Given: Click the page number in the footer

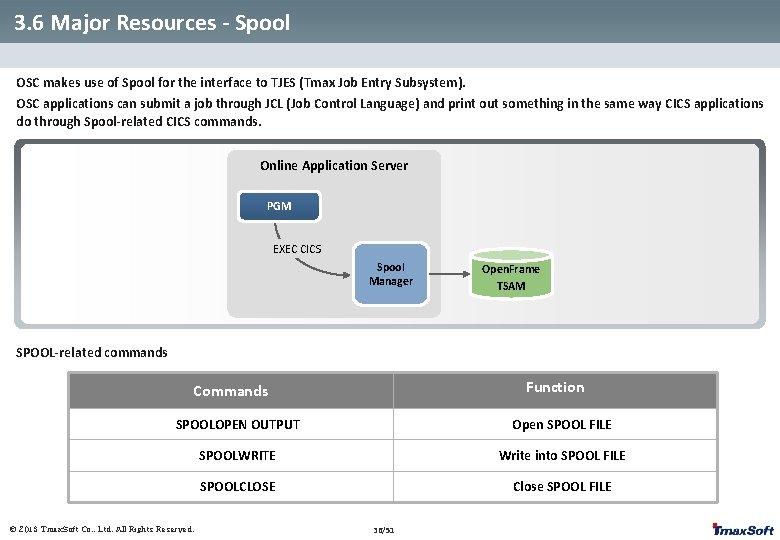Looking at the screenshot, I should 384,530.
